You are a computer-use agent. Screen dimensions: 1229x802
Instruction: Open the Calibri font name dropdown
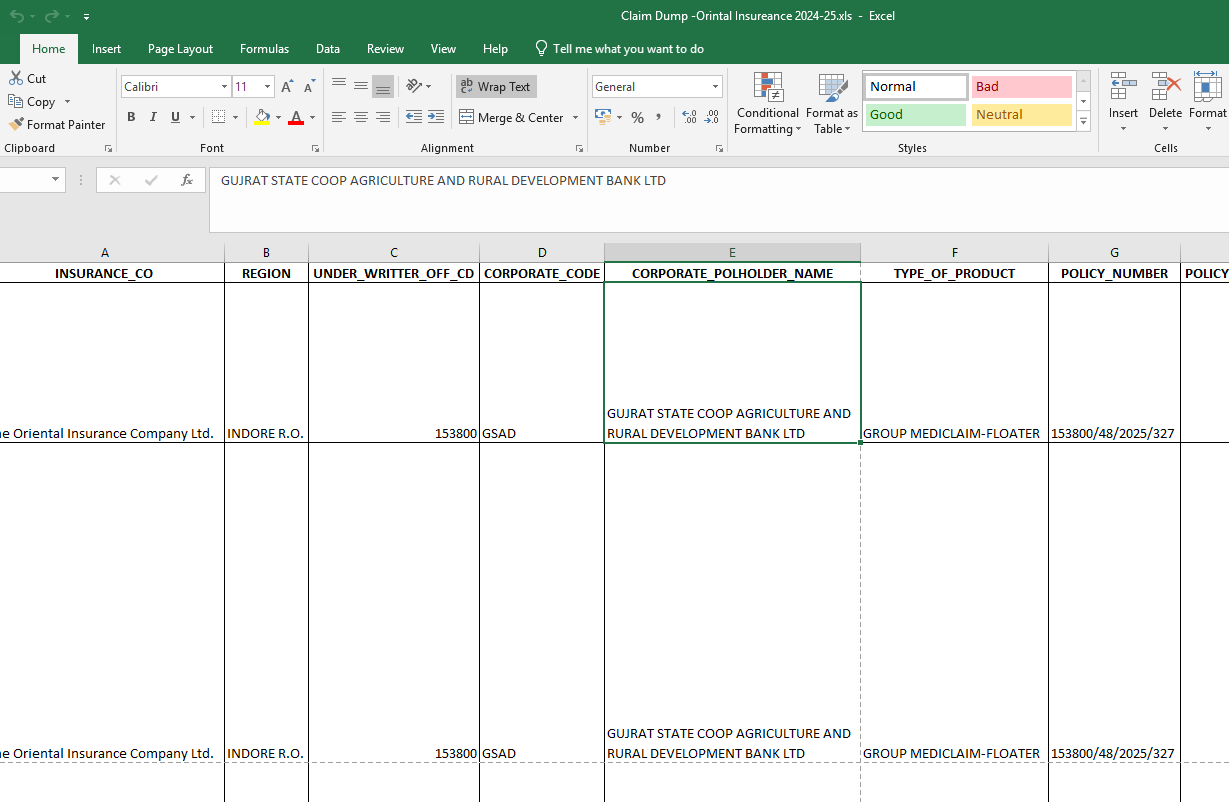click(x=224, y=87)
